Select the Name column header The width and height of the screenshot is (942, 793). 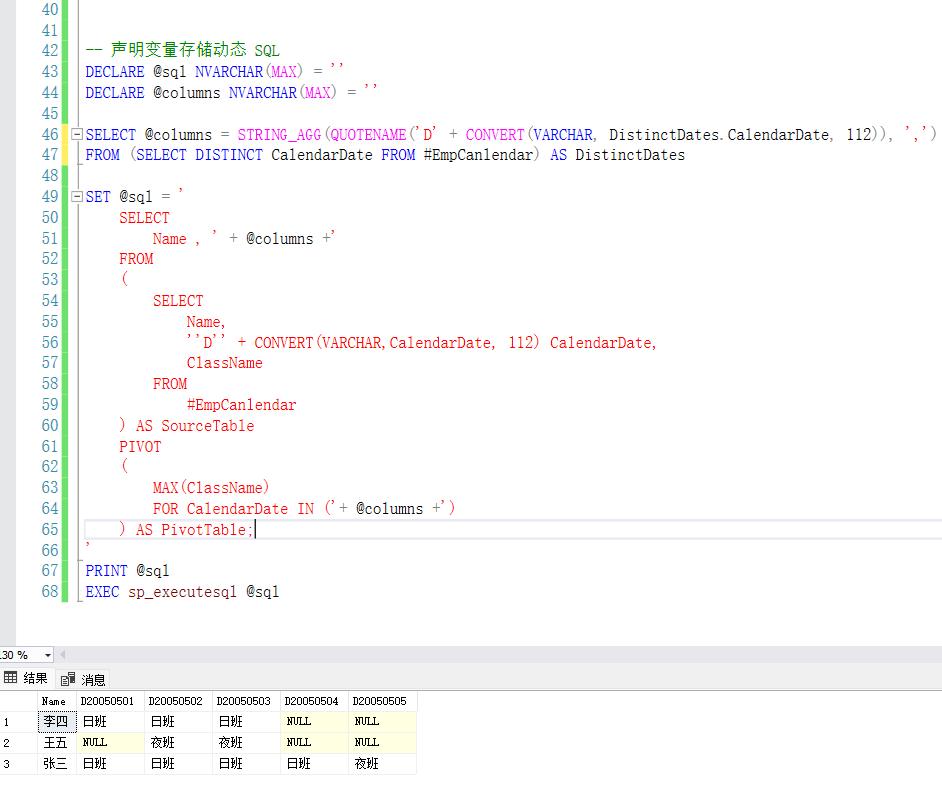click(56, 701)
